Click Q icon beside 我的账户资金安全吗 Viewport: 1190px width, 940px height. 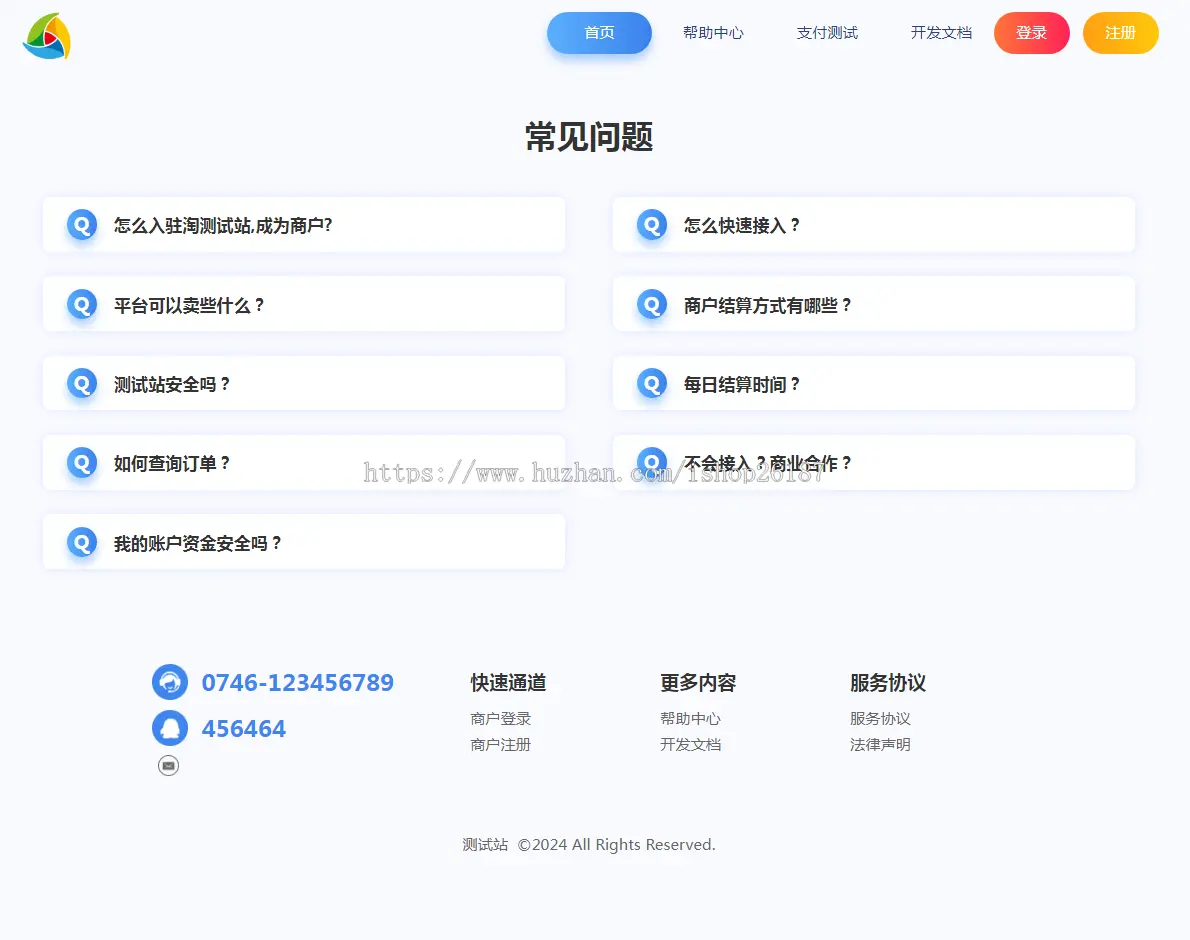[82, 542]
